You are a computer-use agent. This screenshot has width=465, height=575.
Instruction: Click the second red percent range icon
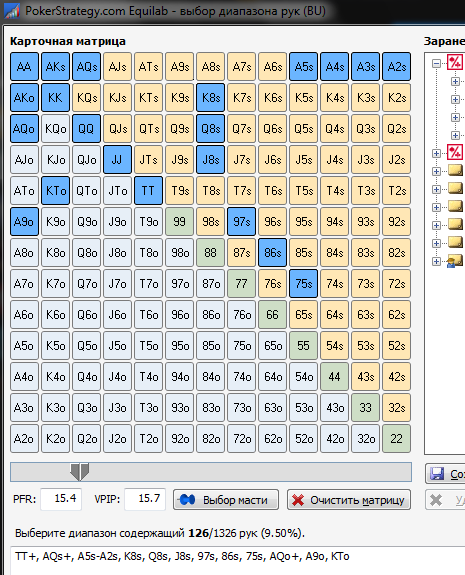(455, 152)
